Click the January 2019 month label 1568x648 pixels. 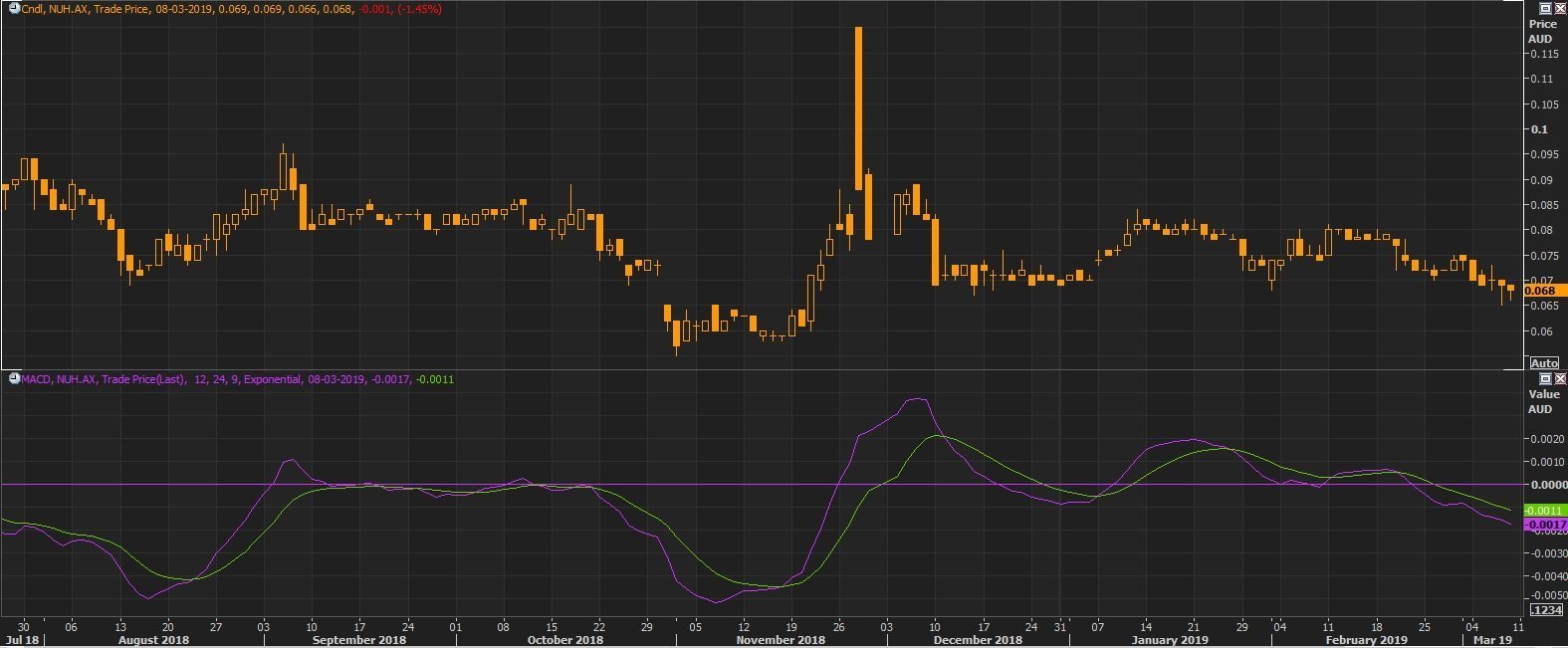tap(1169, 640)
